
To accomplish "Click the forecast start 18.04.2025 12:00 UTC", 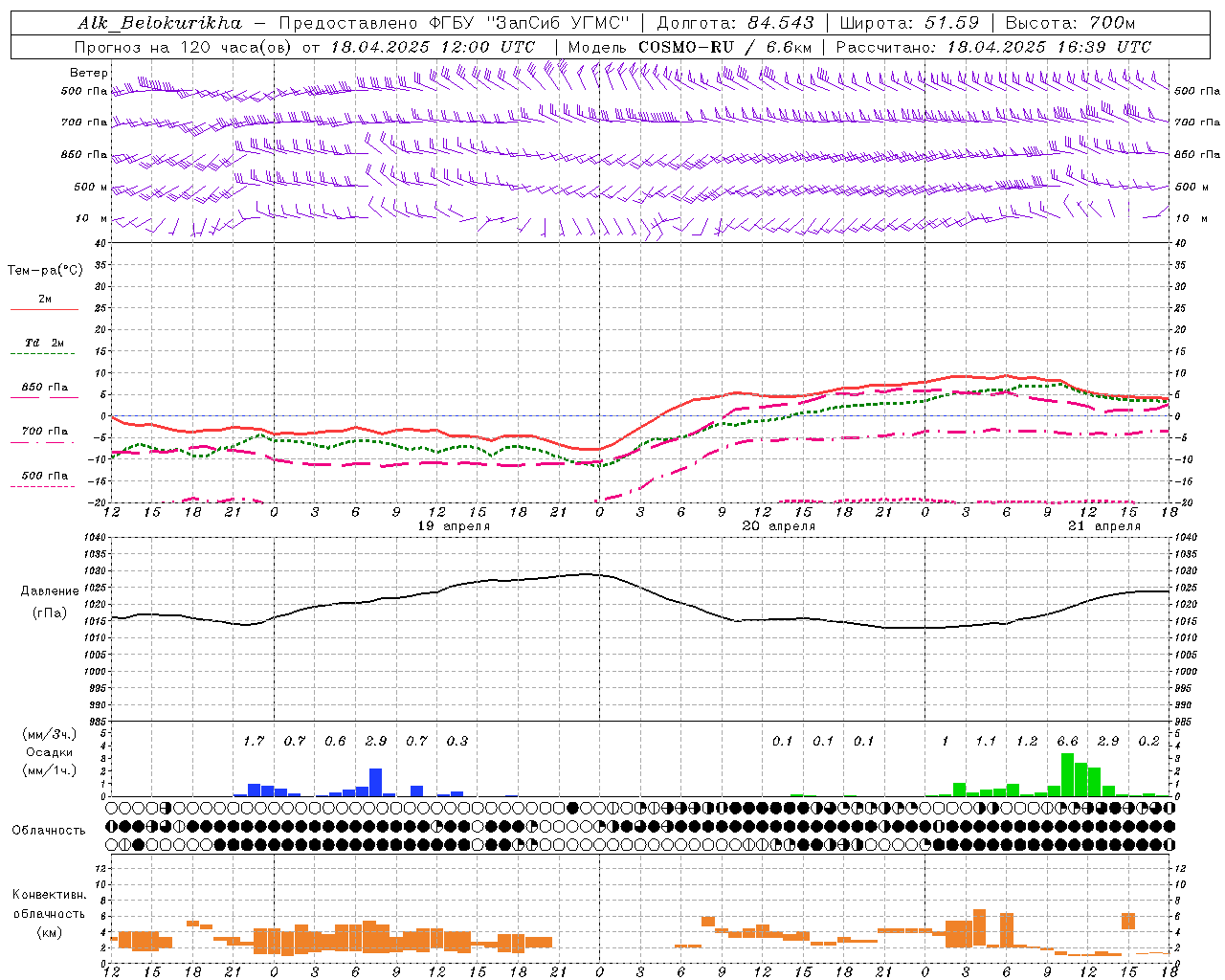I will [433, 47].
